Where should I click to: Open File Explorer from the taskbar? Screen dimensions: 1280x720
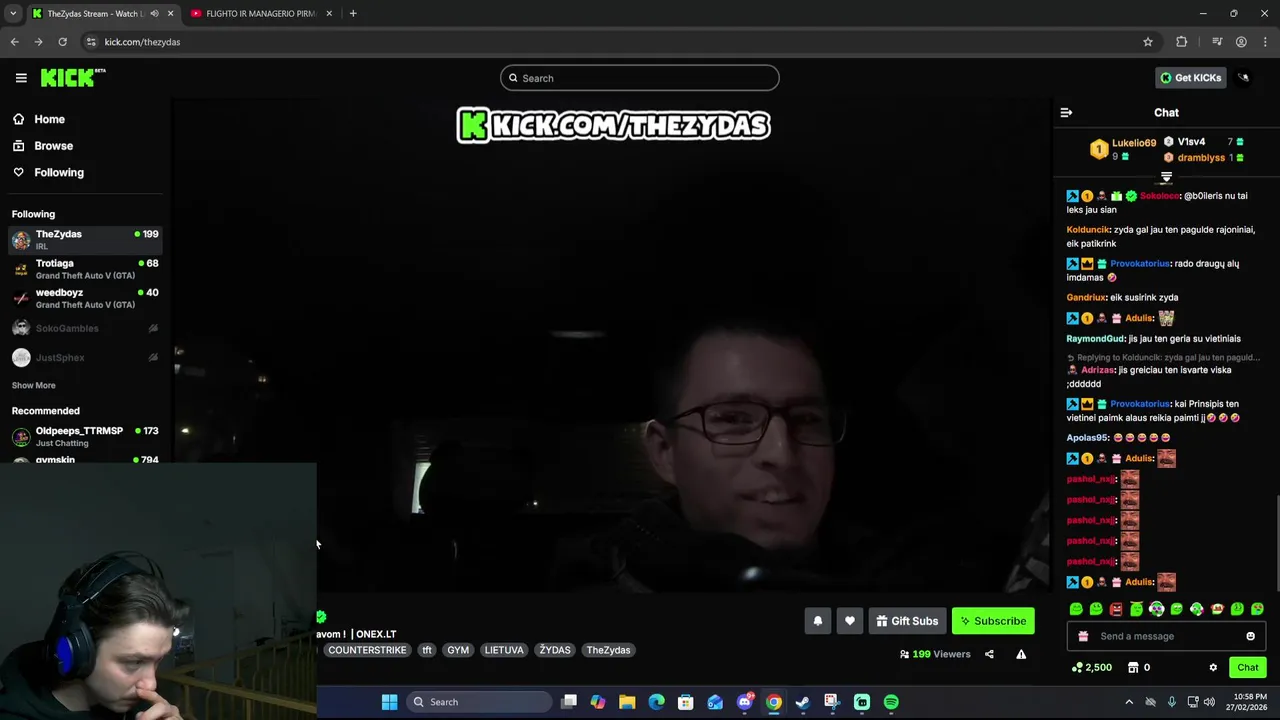point(627,702)
